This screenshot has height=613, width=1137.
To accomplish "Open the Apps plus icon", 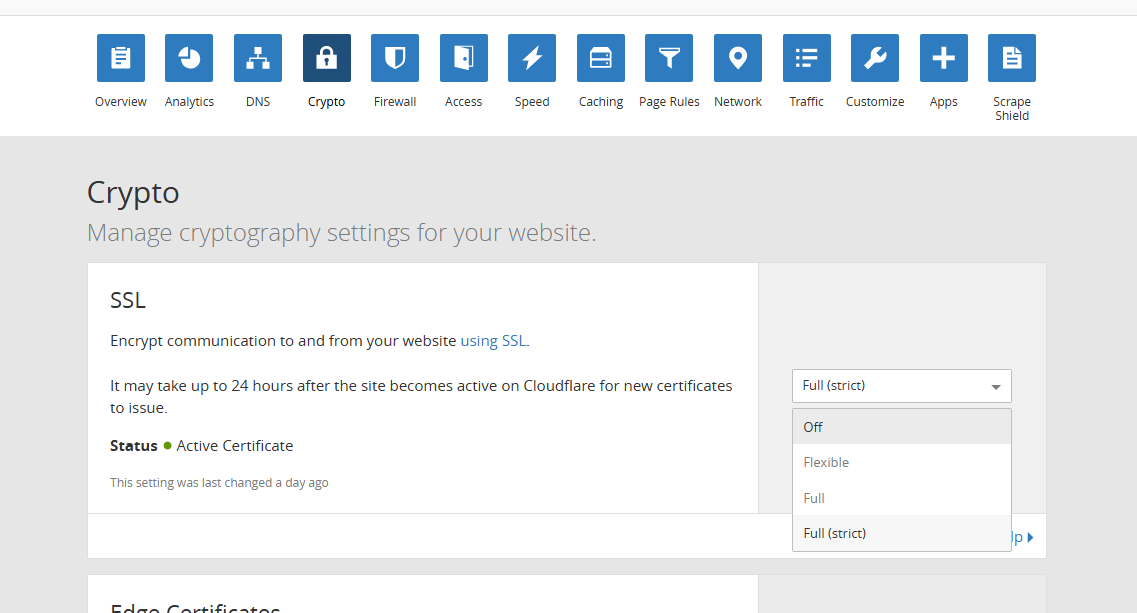I will coord(944,58).
